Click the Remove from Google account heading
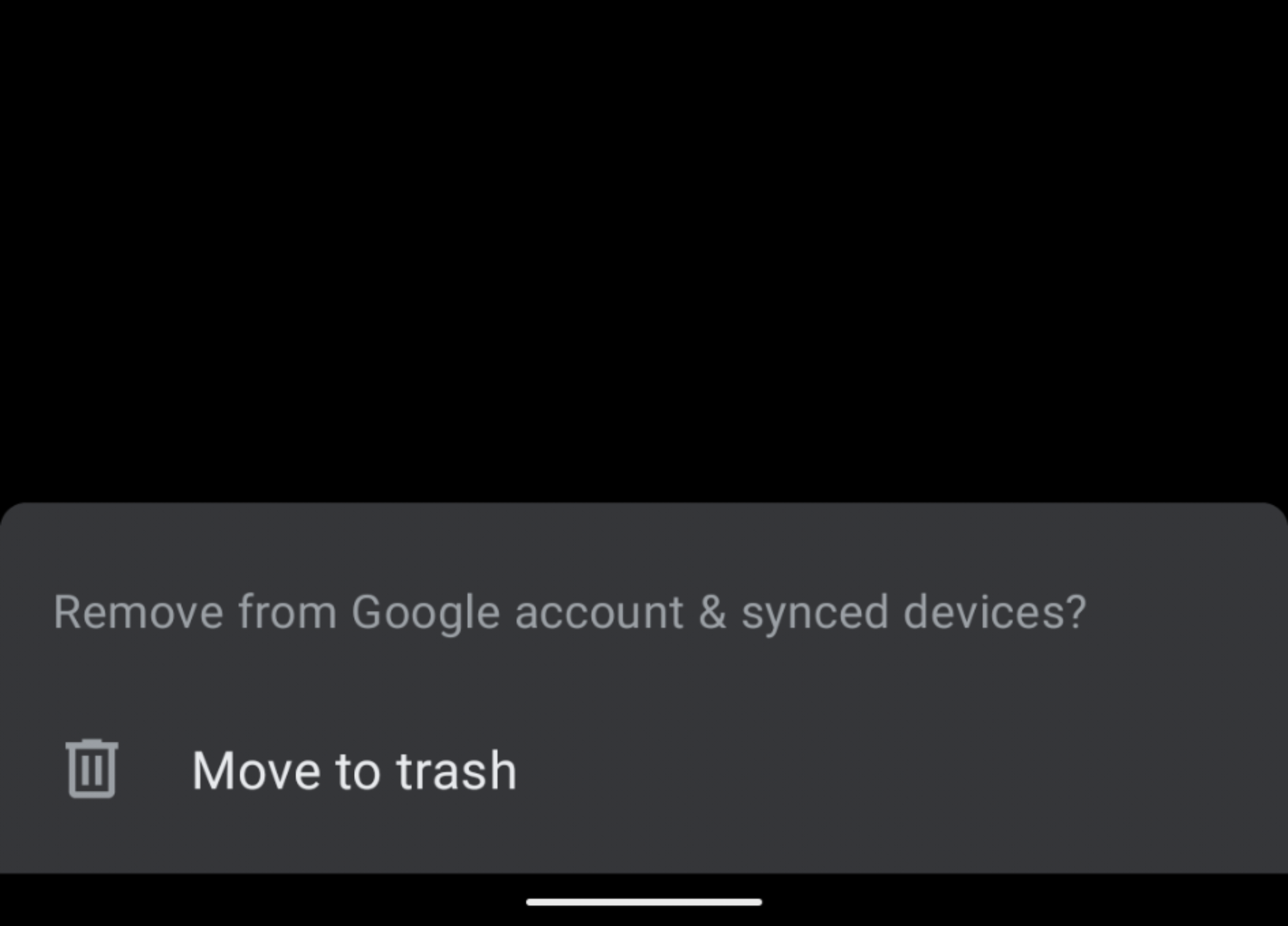The width and height of the screenshot is (1288, 926). pyautogui.click(x=570, y=612)
